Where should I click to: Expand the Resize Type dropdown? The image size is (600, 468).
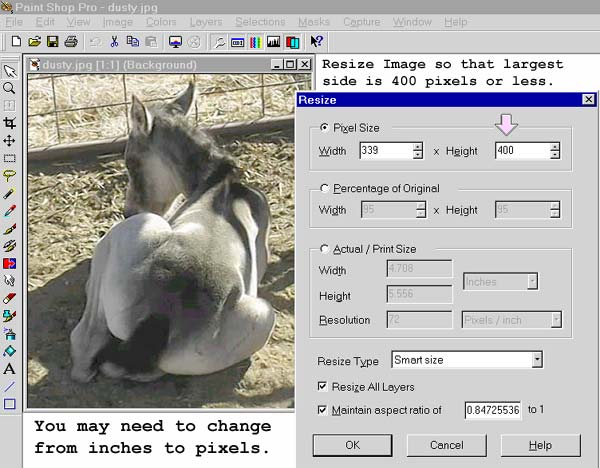point(537,359)
